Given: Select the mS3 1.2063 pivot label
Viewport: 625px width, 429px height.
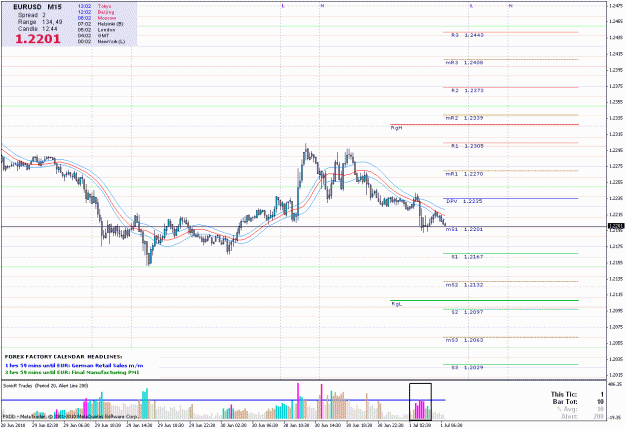Looking at the screenshot, I should [464, 340].
